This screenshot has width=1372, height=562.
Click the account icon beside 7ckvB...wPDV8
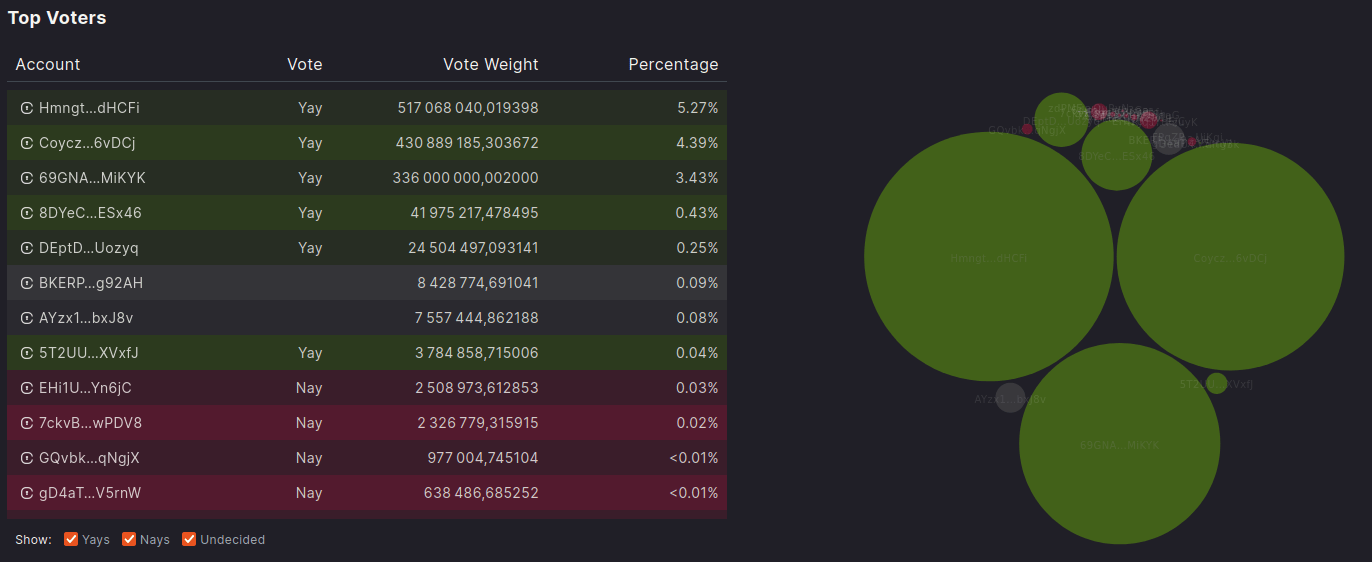pyautogui.click(x=27, y=423)
